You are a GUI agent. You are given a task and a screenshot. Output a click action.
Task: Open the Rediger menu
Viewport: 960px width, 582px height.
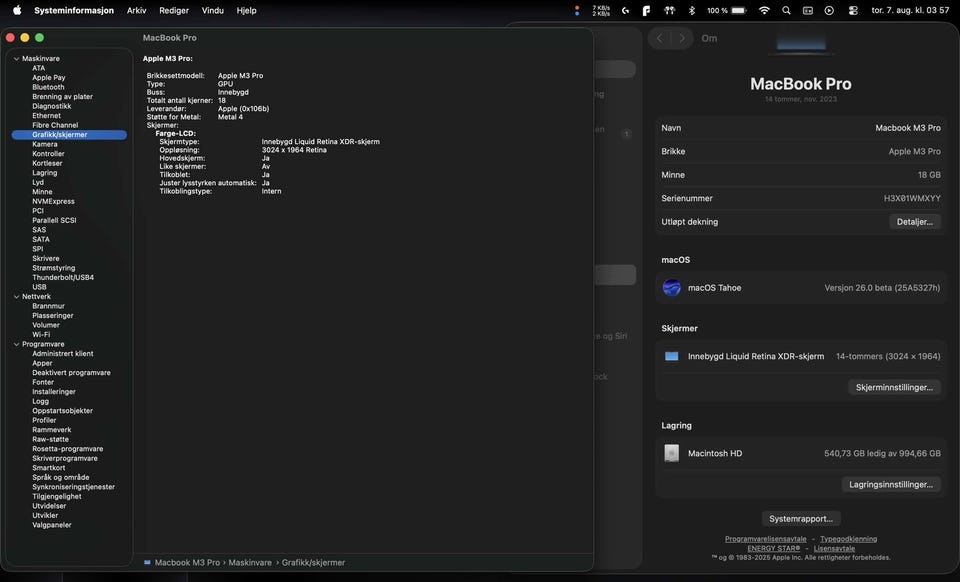click(x=174, y=10)
